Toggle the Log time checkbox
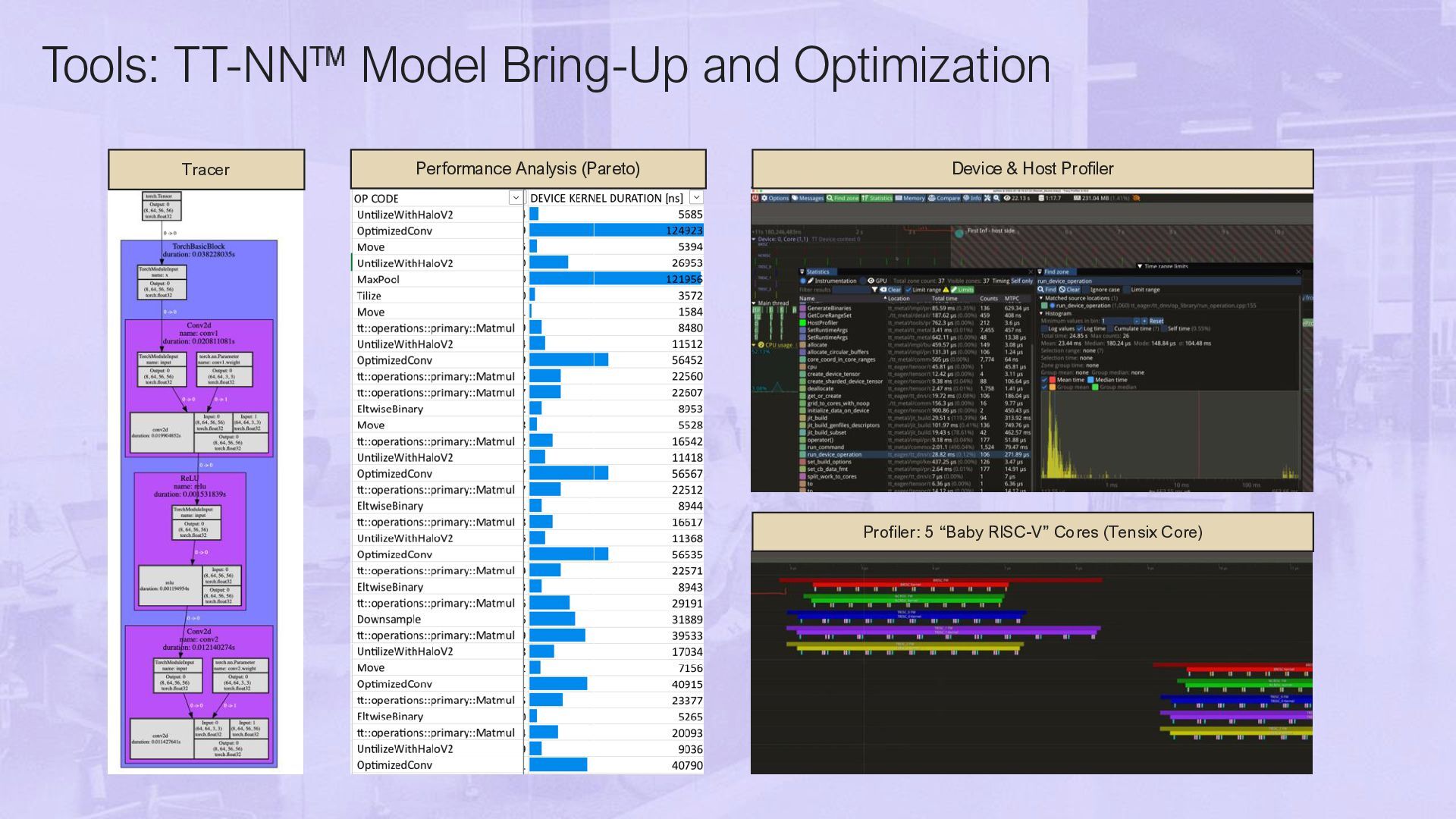This screenshot has width=1456, height=819. pos(1079,328)
